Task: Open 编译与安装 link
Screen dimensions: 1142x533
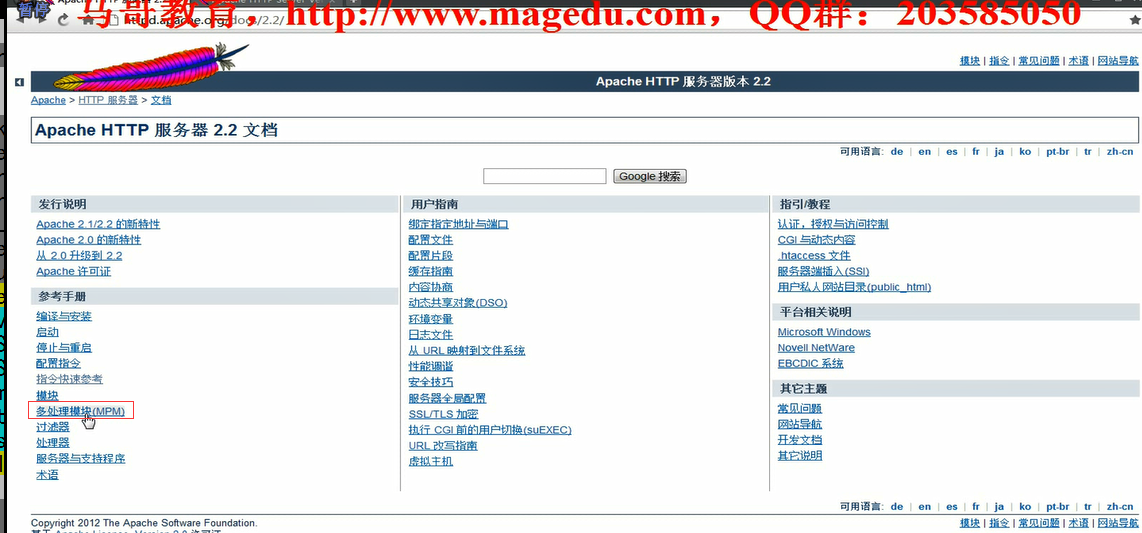Action: 64,316
